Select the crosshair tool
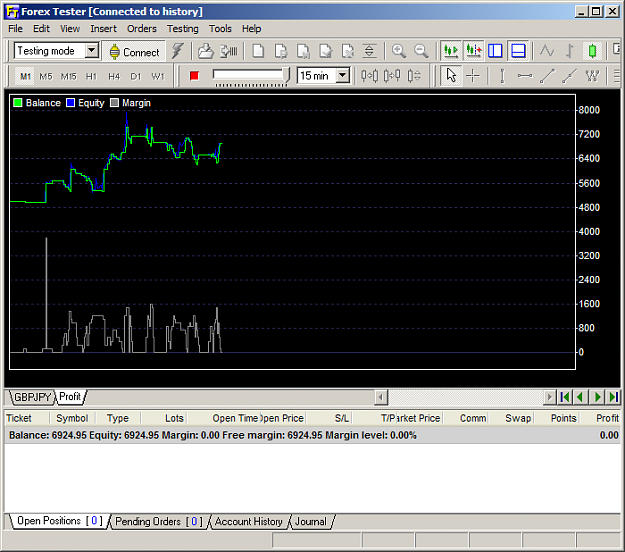625x552 pixels. (x=473, y=76)
